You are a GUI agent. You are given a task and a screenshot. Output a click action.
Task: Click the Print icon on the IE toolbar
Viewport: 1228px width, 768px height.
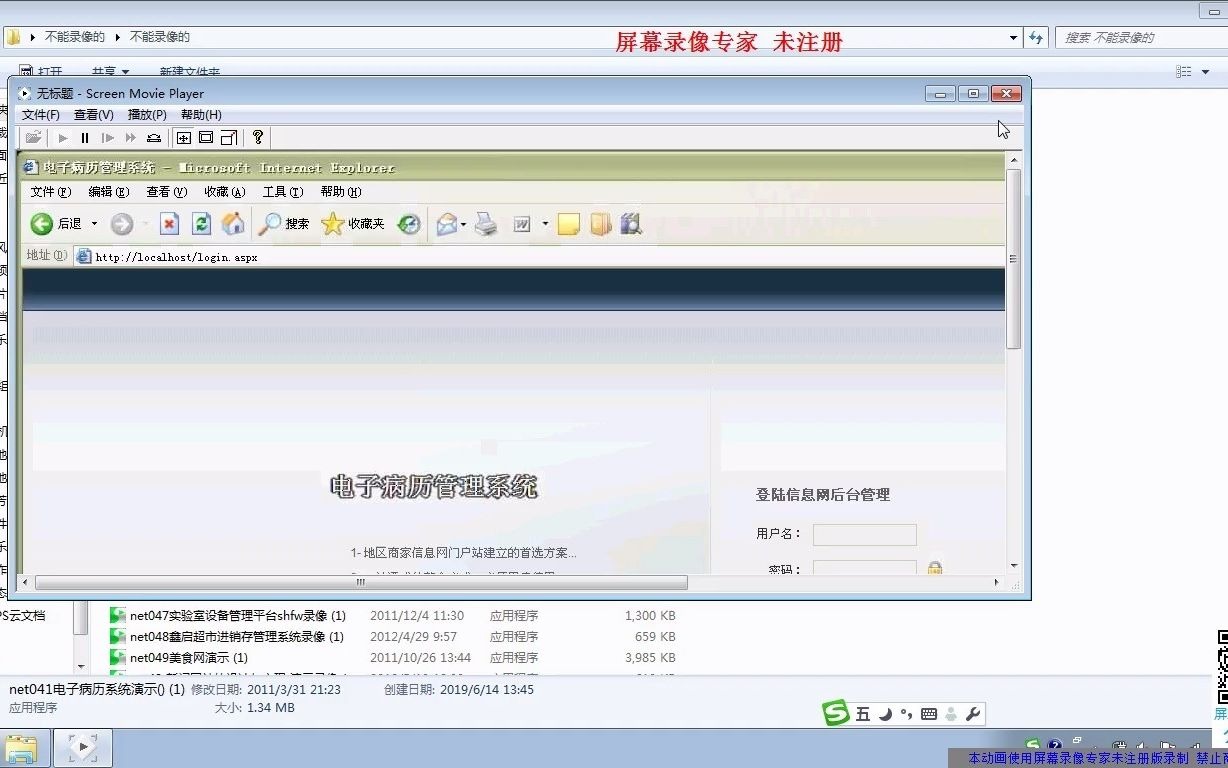coord(487,223)
